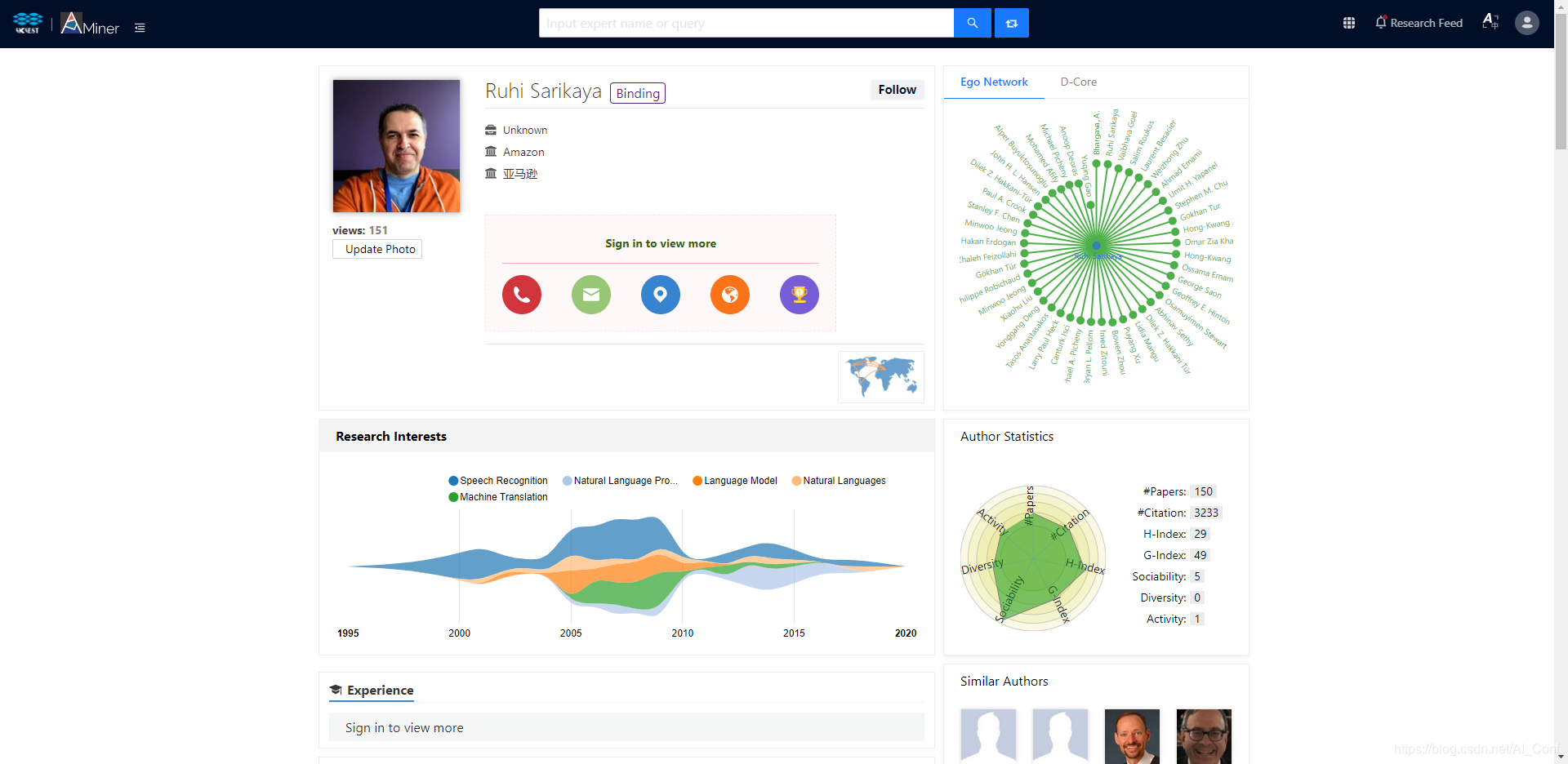Click the Research Interests heading

tap(391, 437)
